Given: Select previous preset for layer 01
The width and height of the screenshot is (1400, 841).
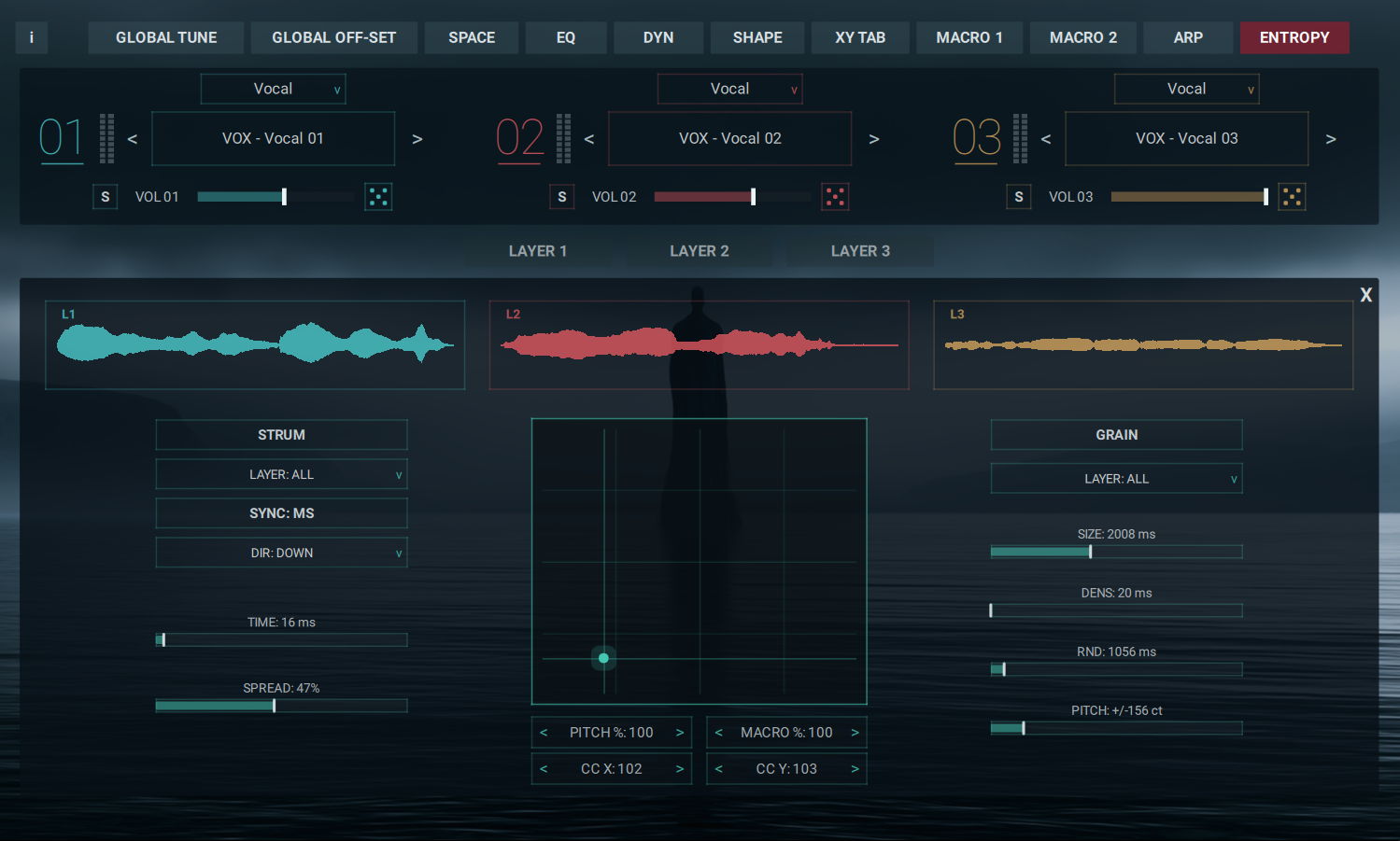Looking at the screenshot, I should tap(133, 139).
